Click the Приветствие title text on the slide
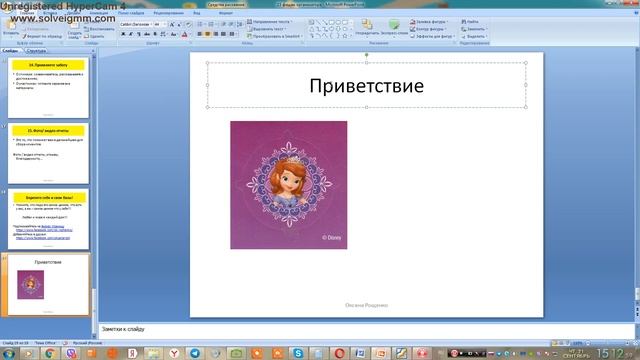The width and height of the screenshot is (640, 360). (367, 86)
